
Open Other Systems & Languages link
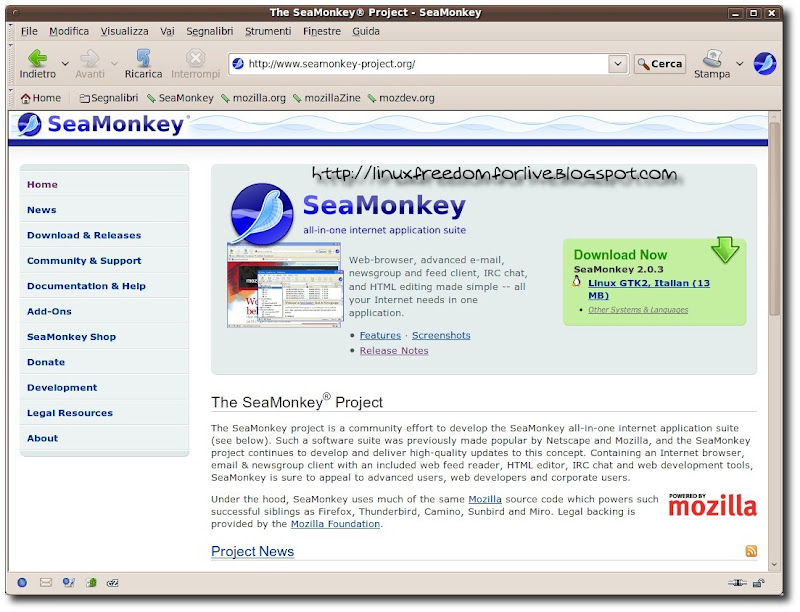point(638,310)
